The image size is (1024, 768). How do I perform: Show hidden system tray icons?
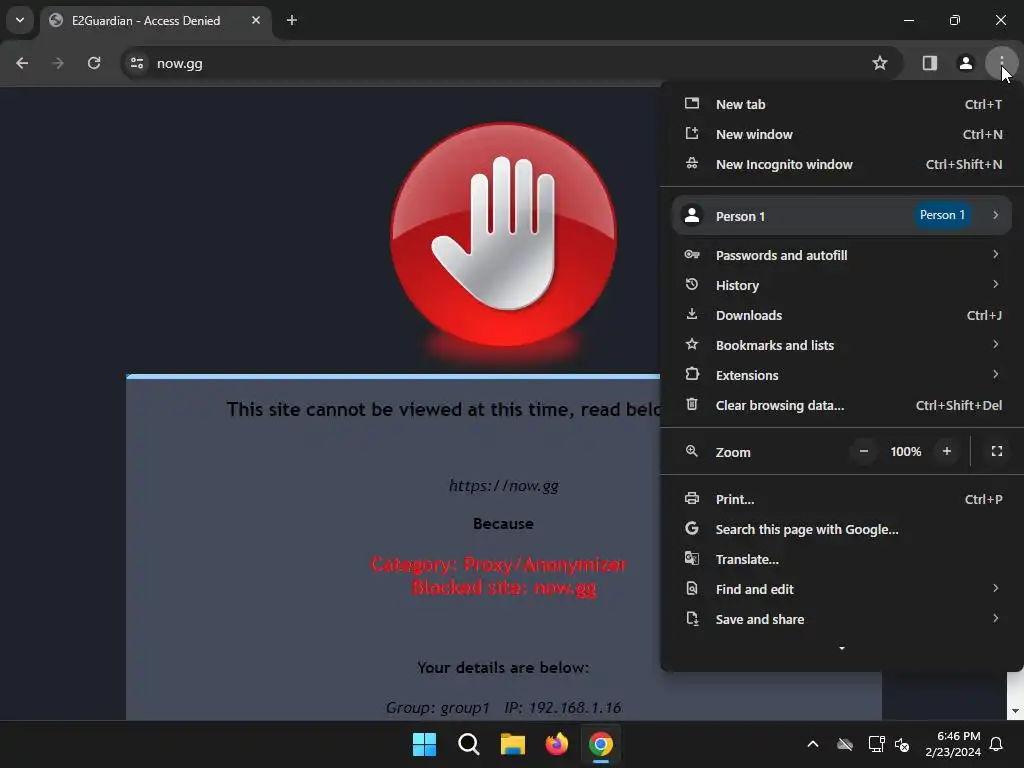[x=813, y=744]
